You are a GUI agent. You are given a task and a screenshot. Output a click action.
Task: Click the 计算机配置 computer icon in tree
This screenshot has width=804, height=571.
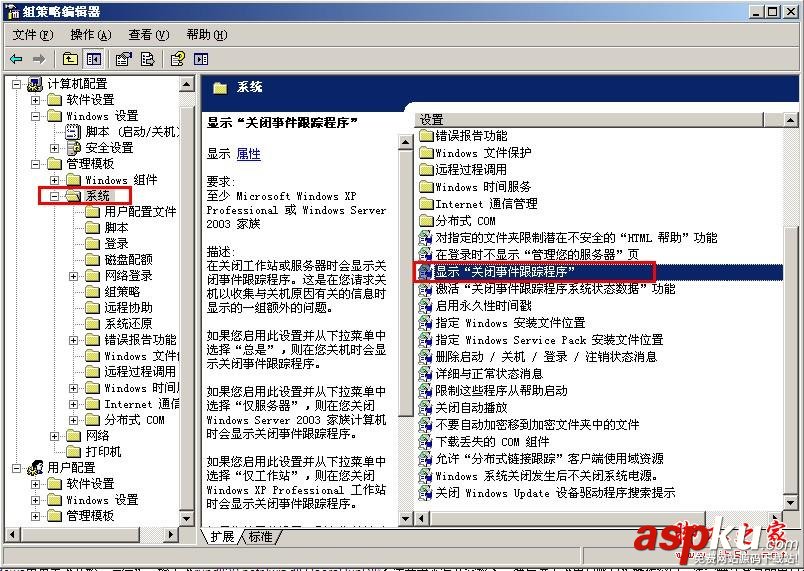pos(35,84)
